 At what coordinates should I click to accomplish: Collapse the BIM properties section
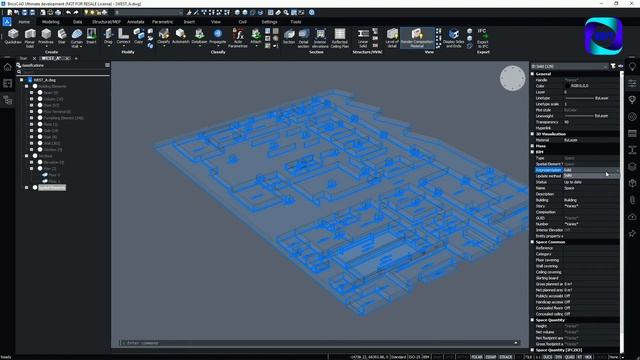pos(532,152)
